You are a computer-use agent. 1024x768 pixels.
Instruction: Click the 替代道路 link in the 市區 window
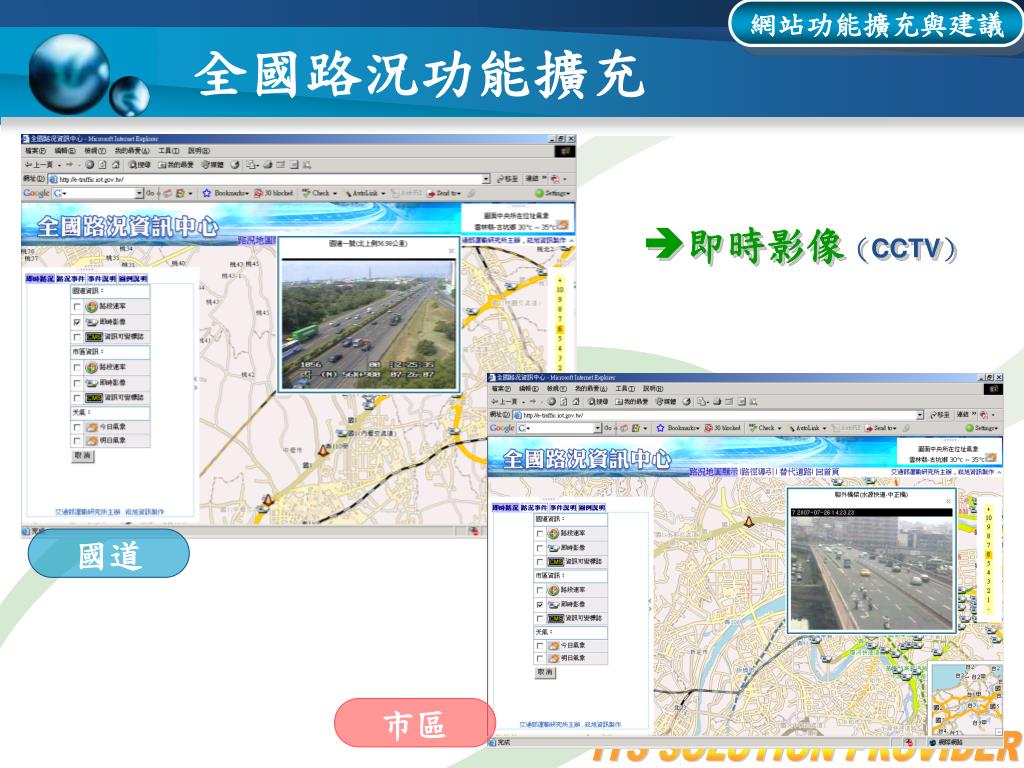point(795,472)
